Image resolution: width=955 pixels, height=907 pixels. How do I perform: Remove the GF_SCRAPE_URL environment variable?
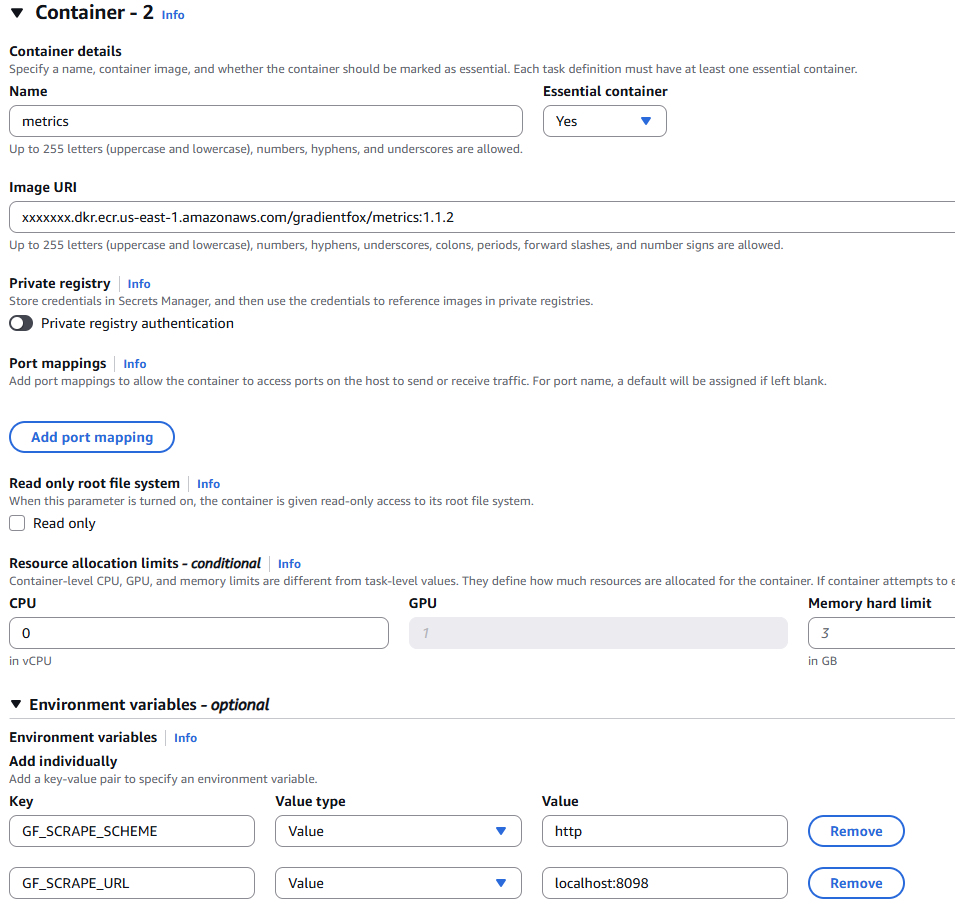(855, 883)
